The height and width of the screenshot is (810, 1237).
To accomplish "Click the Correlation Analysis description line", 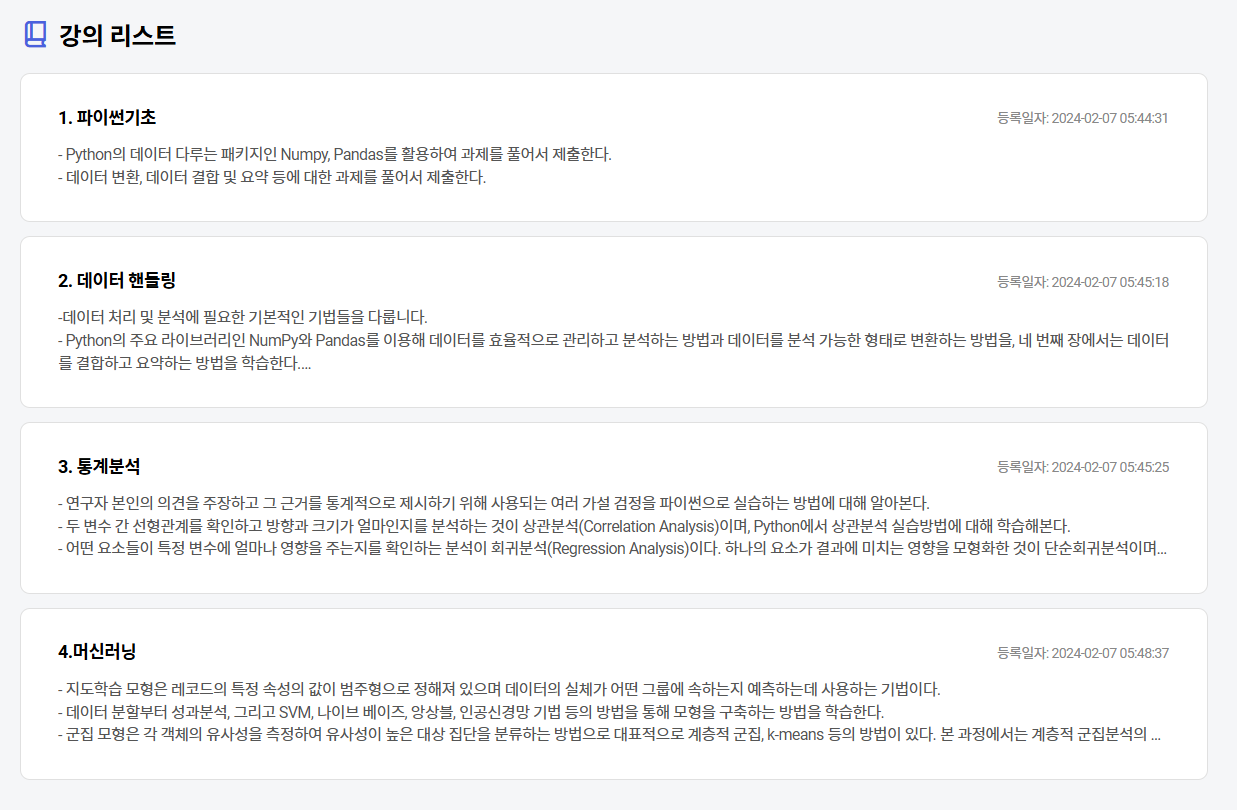I will click(x=565, y=525).
